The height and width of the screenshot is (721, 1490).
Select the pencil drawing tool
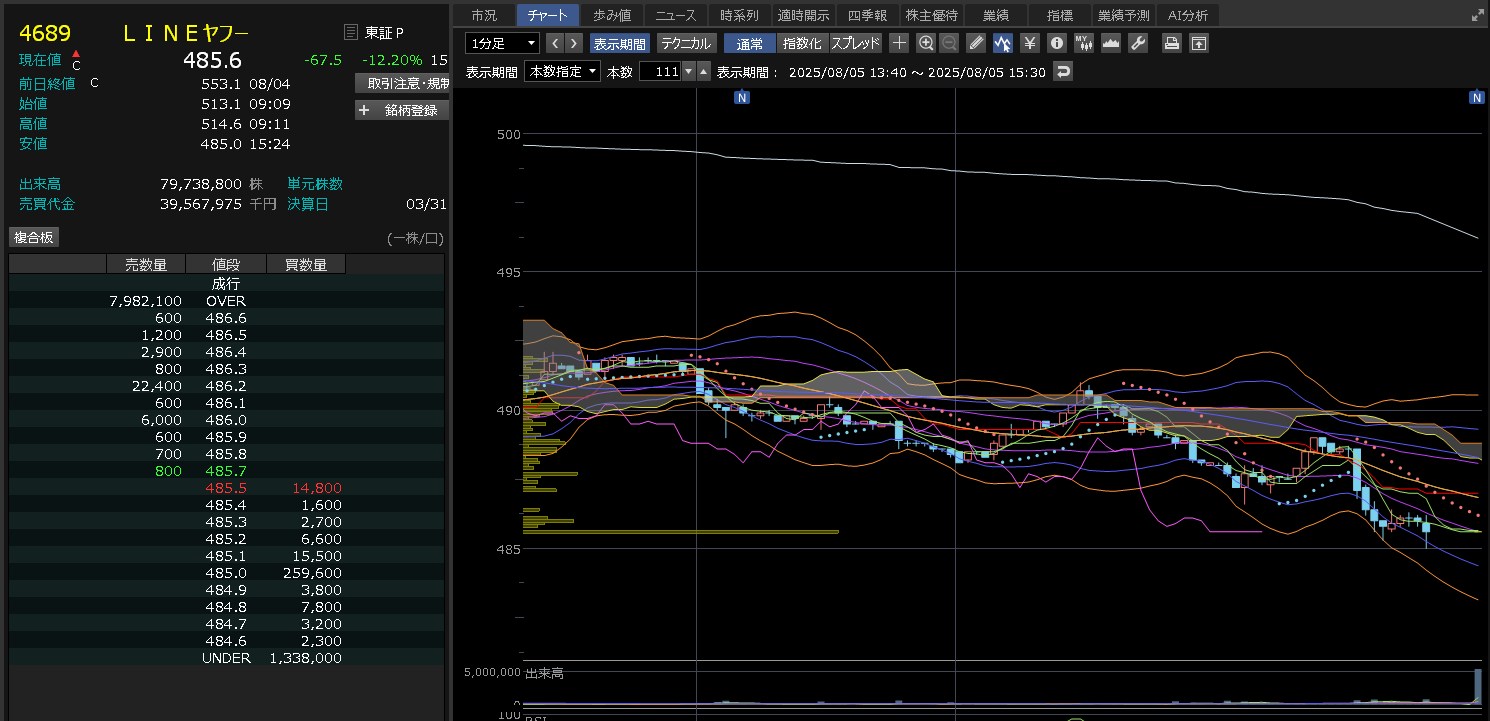977,43
